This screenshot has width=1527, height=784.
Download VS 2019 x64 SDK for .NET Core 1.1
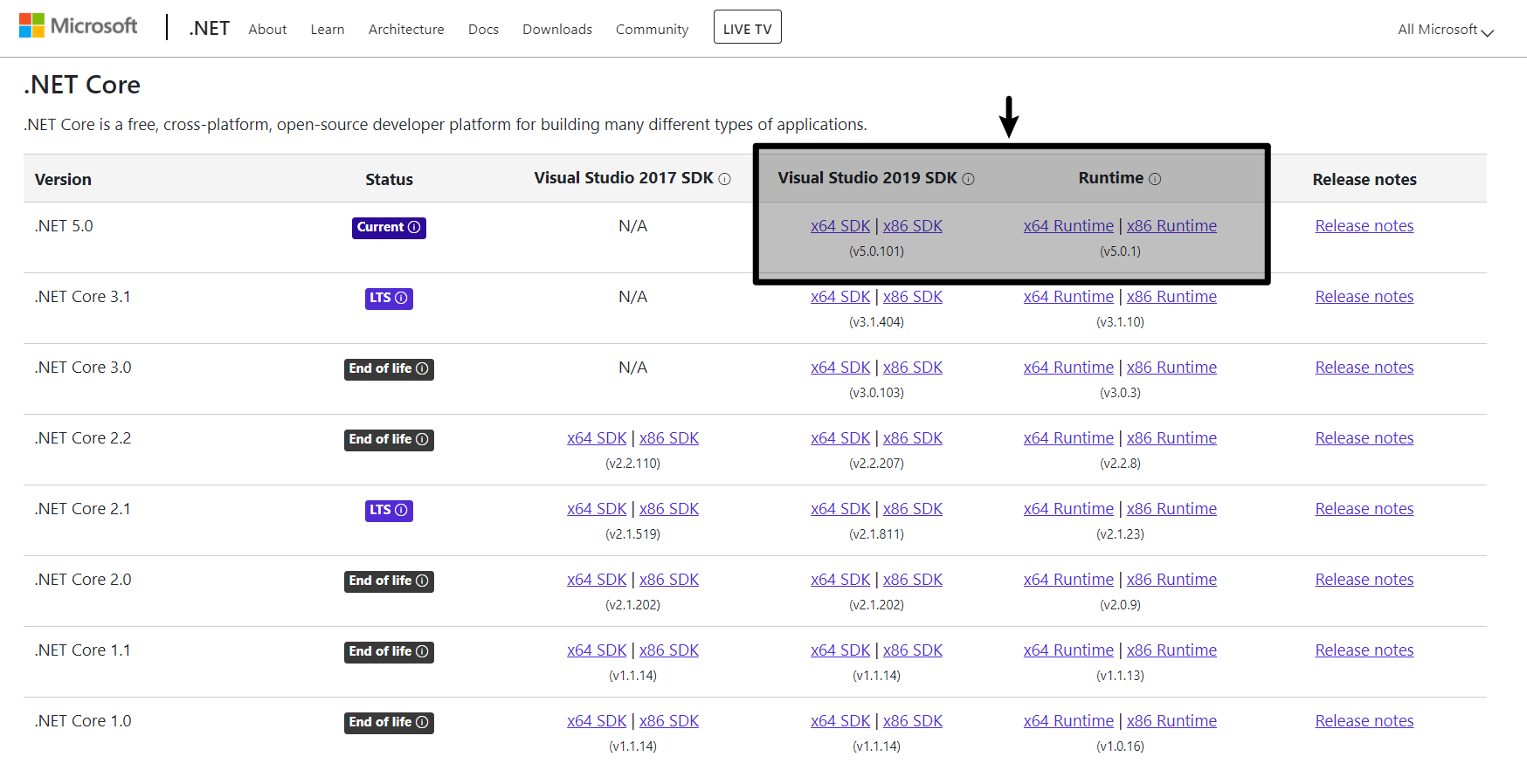[840, 650]
